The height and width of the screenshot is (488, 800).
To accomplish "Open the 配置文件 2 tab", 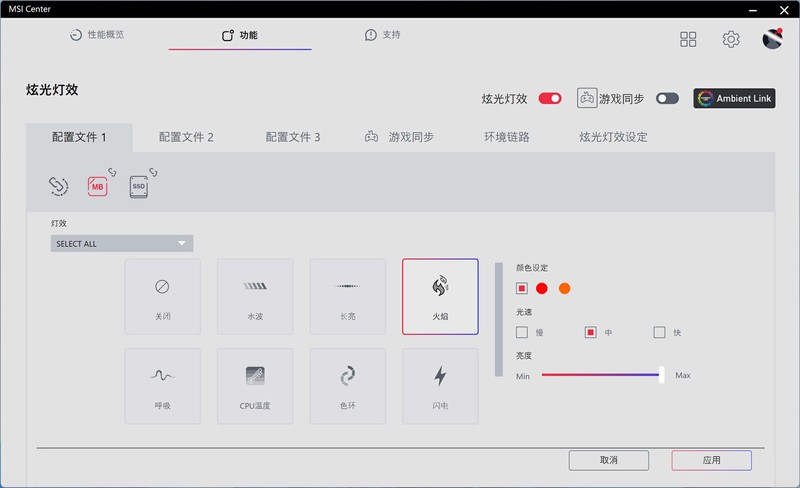I will pos(186,137).
